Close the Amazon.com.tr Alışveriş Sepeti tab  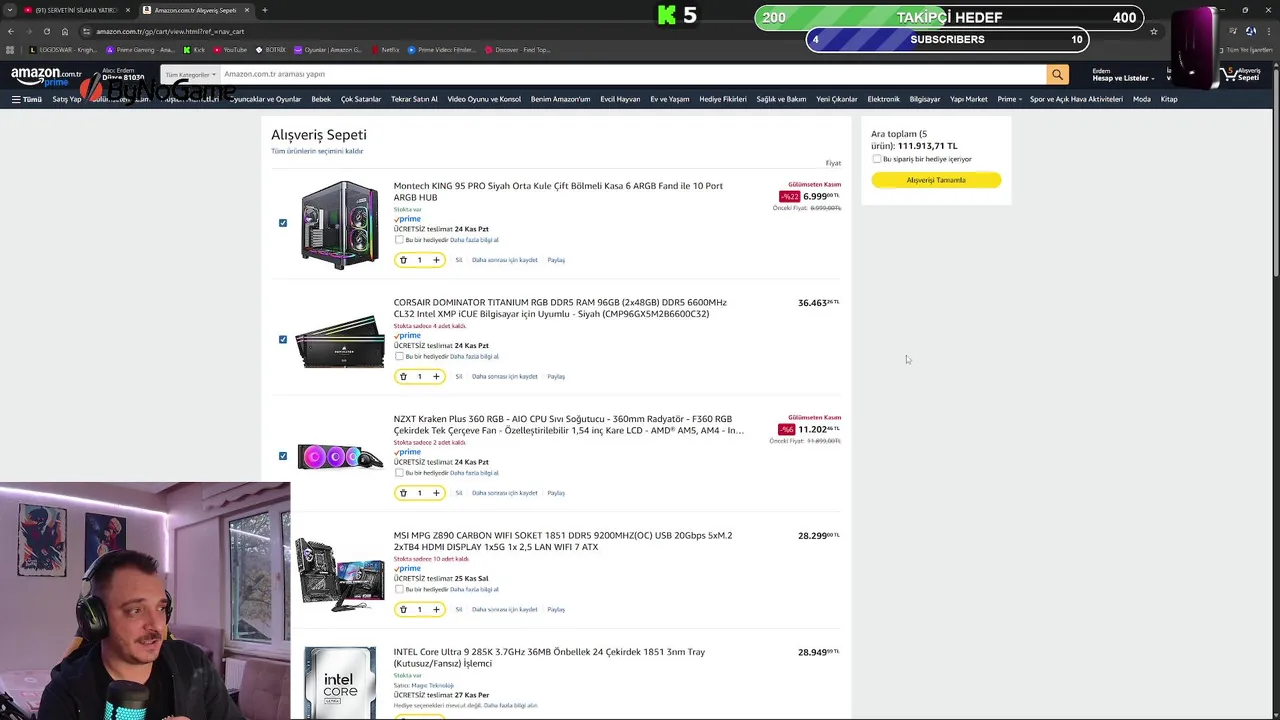point(246,10)
